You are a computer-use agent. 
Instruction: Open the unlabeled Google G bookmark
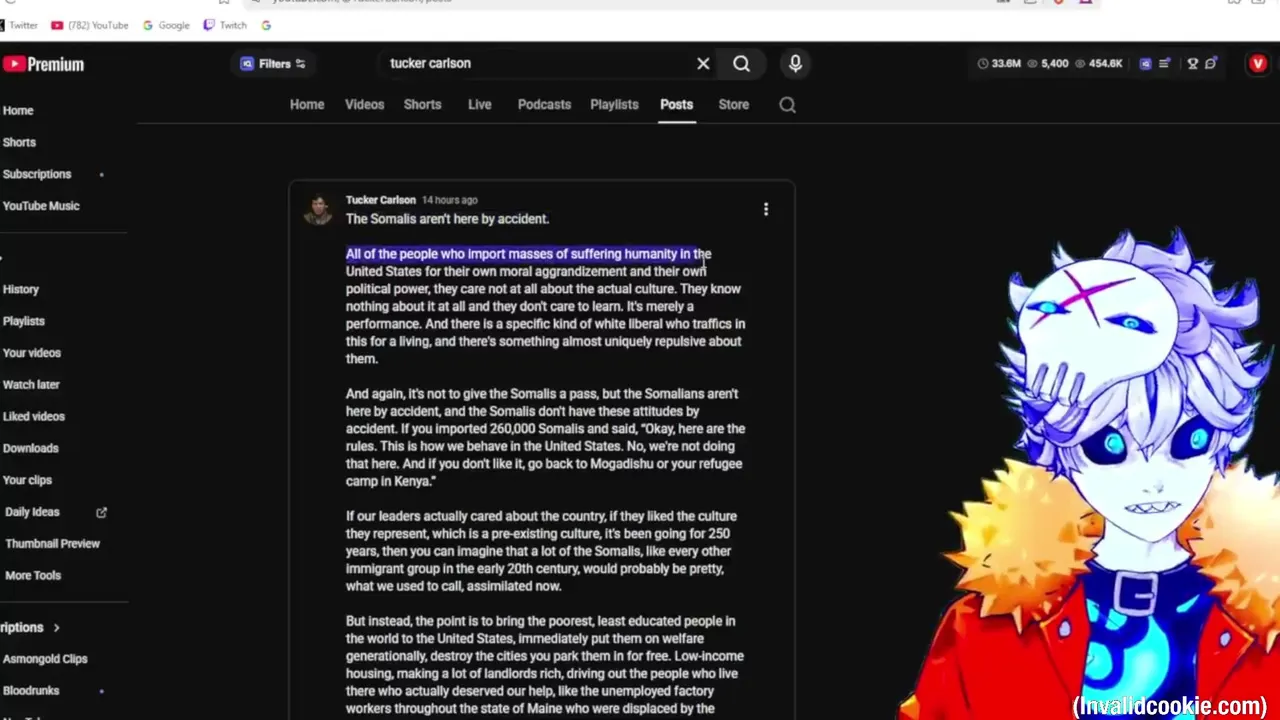[x=266, y=25]
